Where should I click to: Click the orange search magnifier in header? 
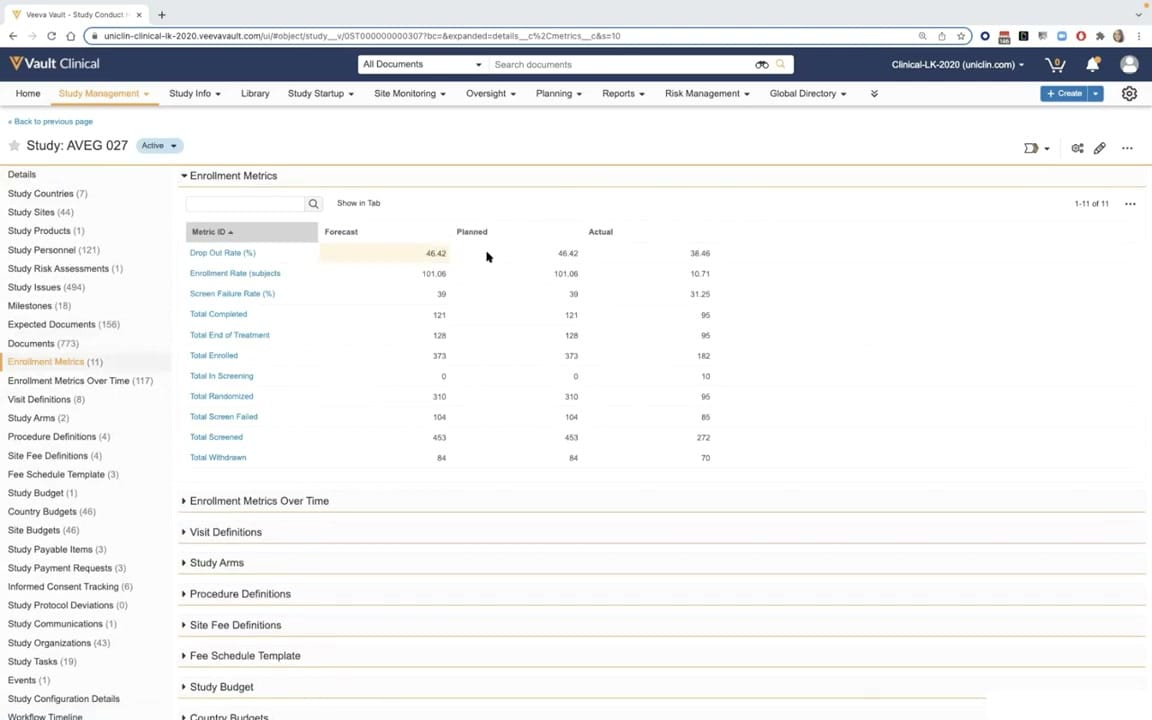(x=780, y=64)
